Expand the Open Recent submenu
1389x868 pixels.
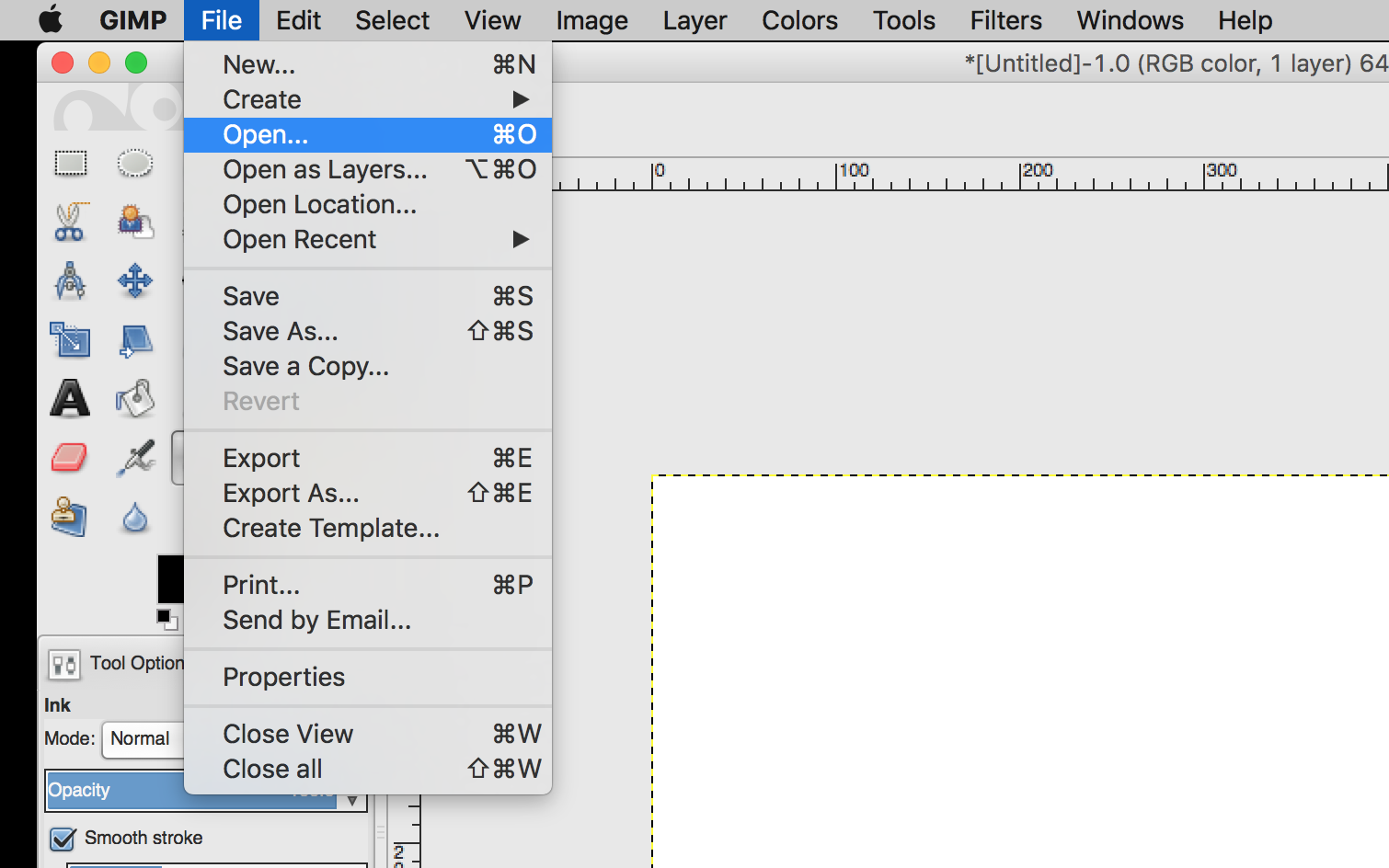click(x=368, y=240)
